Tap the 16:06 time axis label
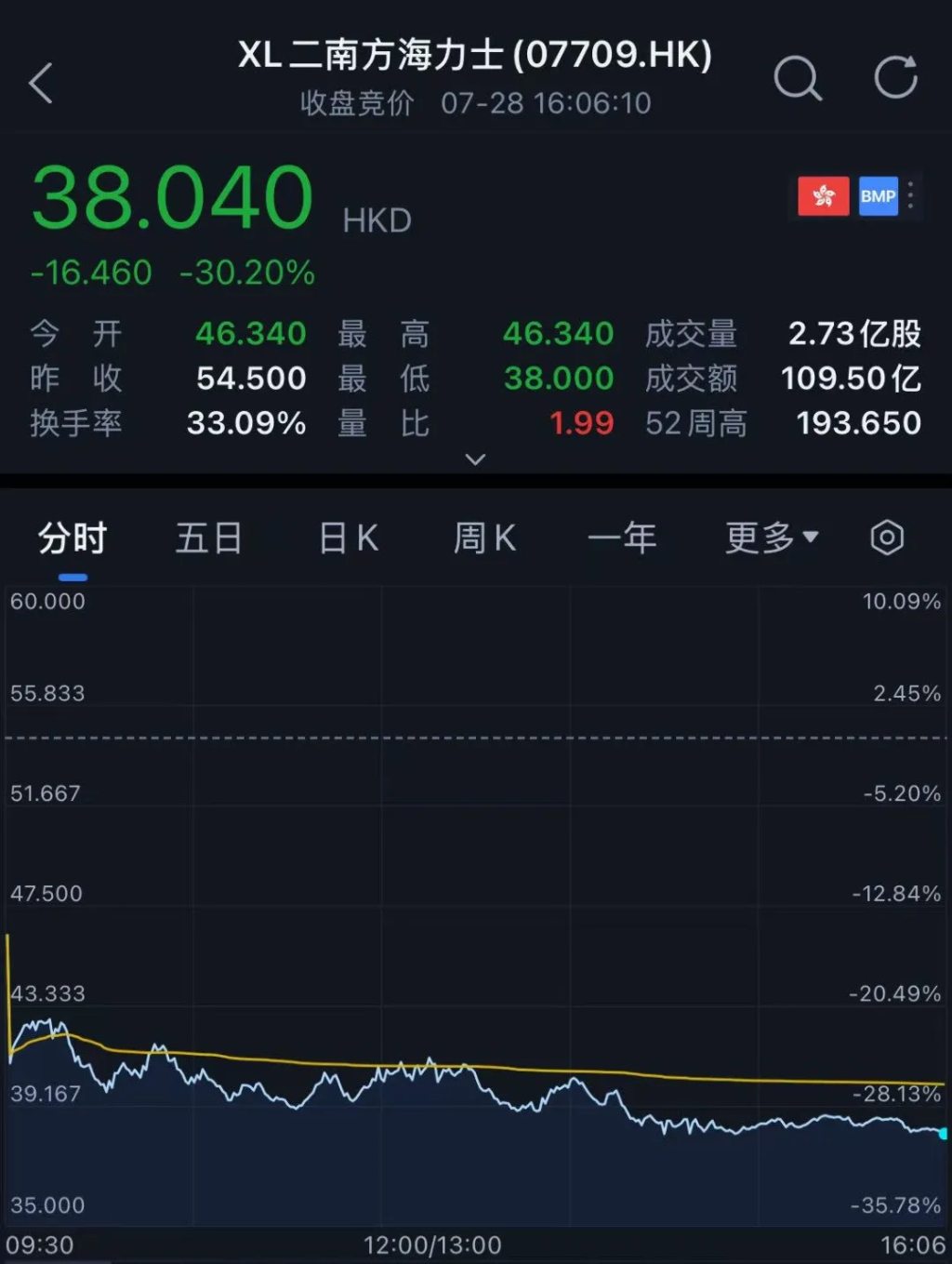The width and height of the screenshot is (952, 1264). click(913, 1245)
